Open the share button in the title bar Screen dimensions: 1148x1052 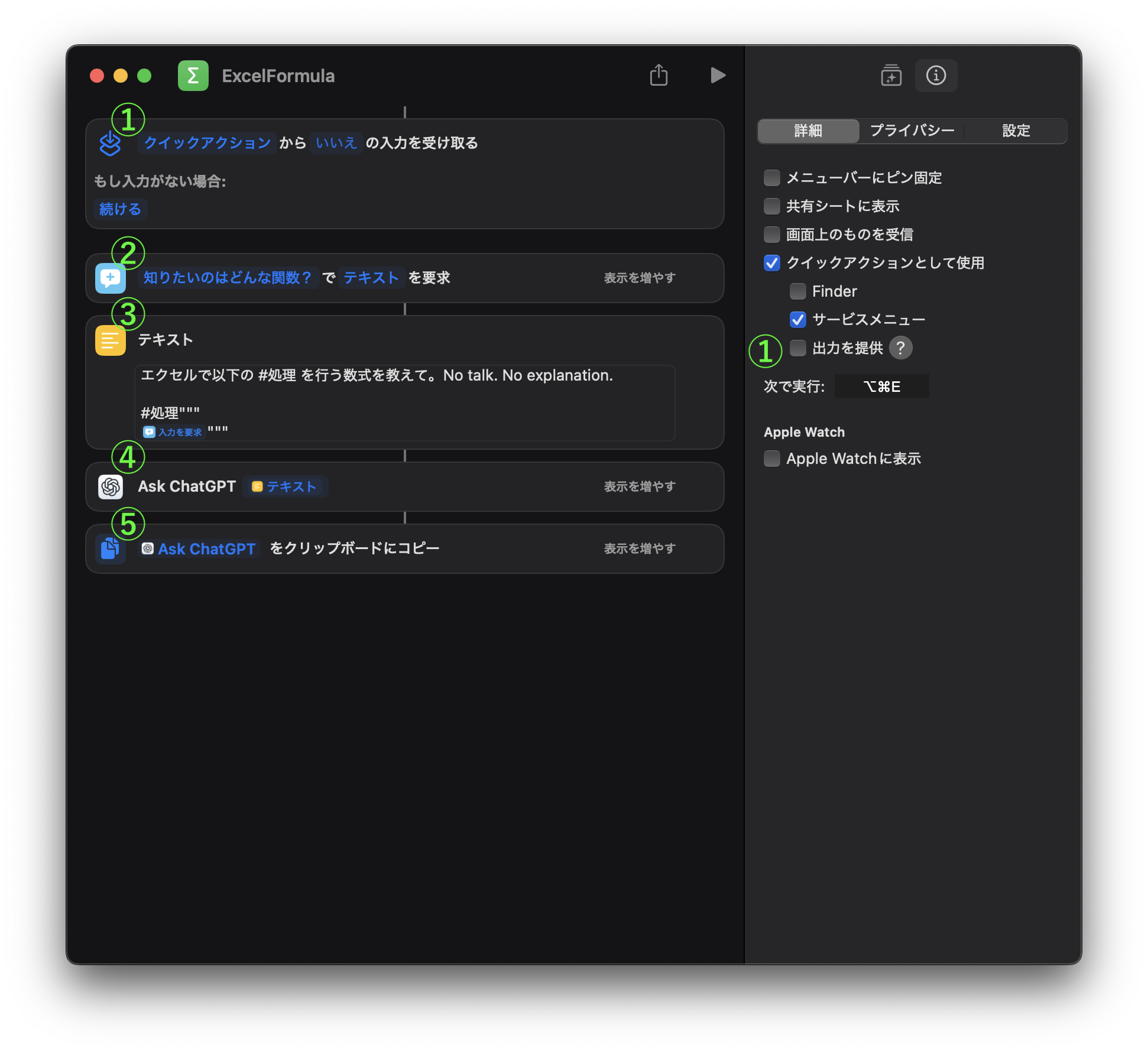point(659,75)
